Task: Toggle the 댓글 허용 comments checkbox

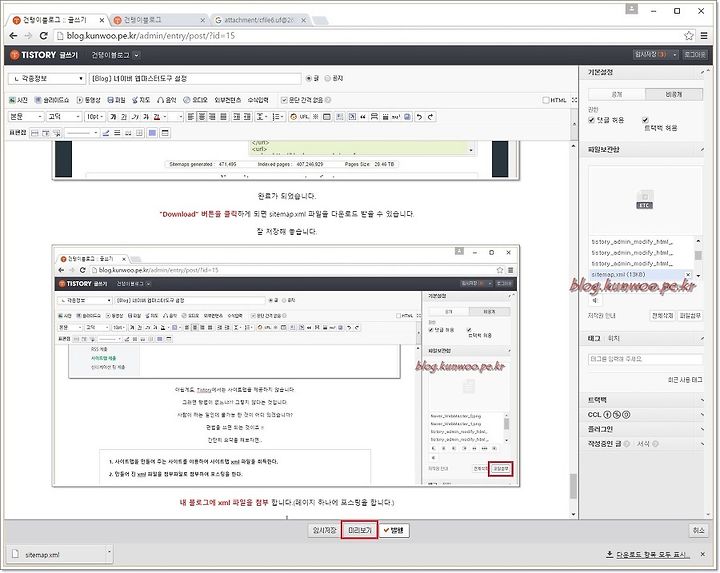Action: [x=591, y=120]
